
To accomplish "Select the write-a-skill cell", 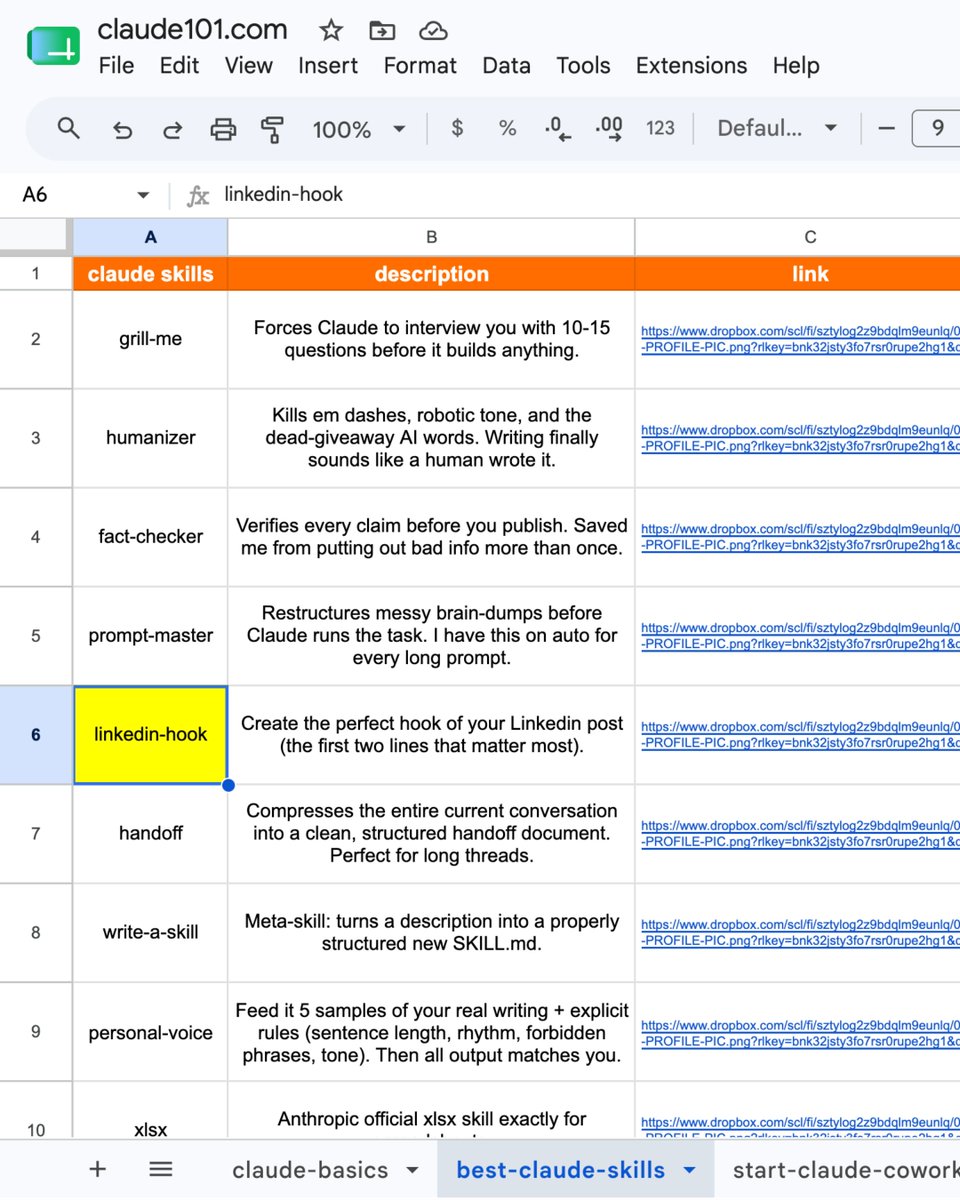I will click(x=150, y=932).
